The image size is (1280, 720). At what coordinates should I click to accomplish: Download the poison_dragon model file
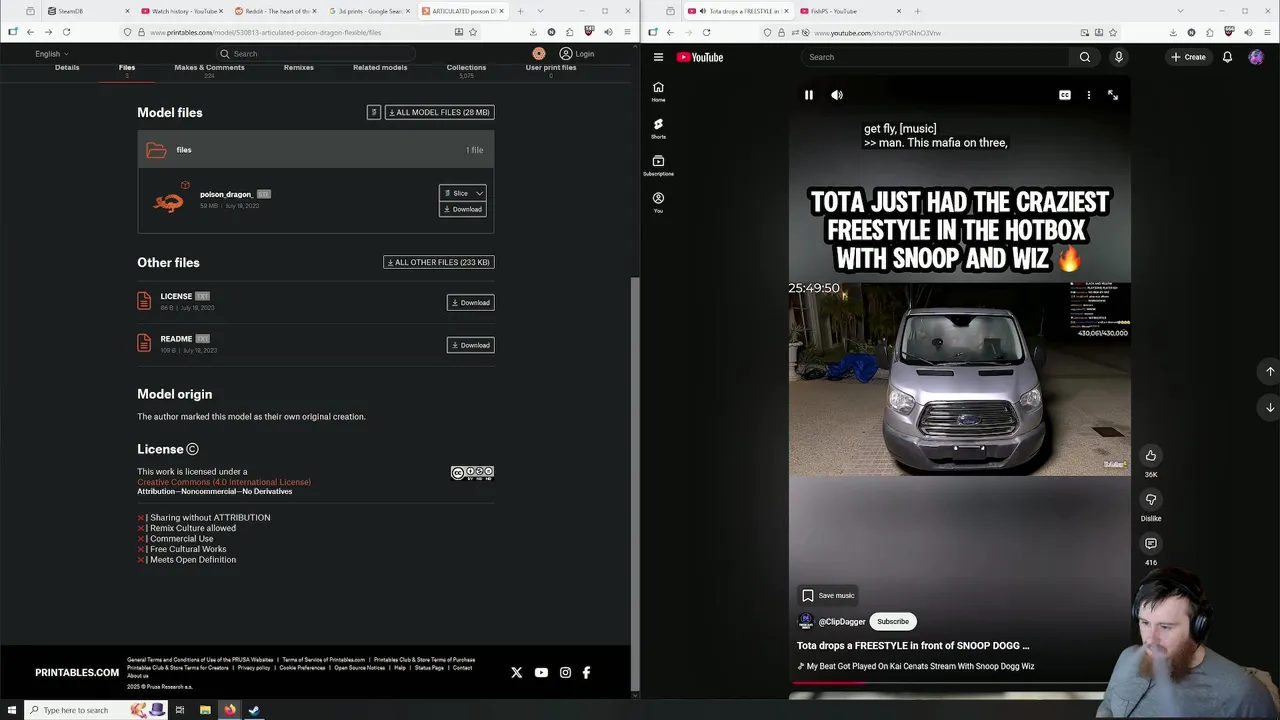coord(463,209)
